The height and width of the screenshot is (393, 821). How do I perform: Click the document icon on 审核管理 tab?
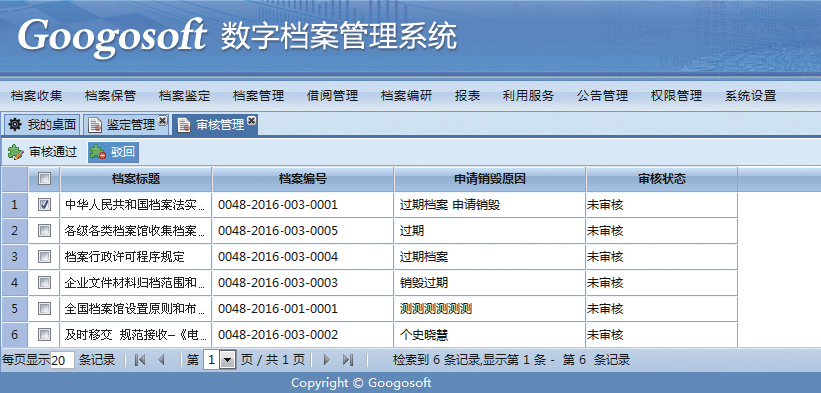pos(184,126)
